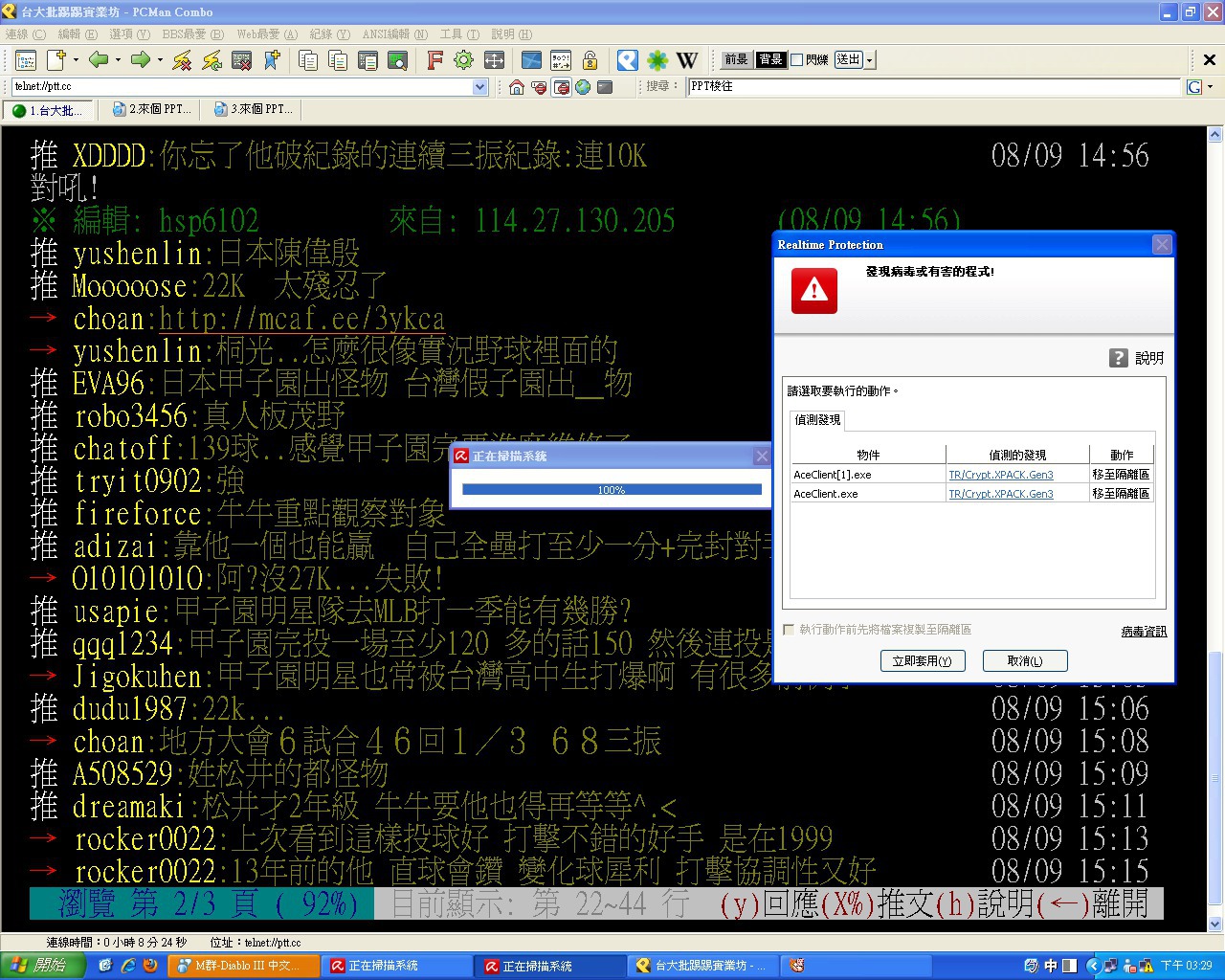This screenshot has height=980, width=1225.
Task: Click the reconnect lightning icon
Action: tap(212, 60)
